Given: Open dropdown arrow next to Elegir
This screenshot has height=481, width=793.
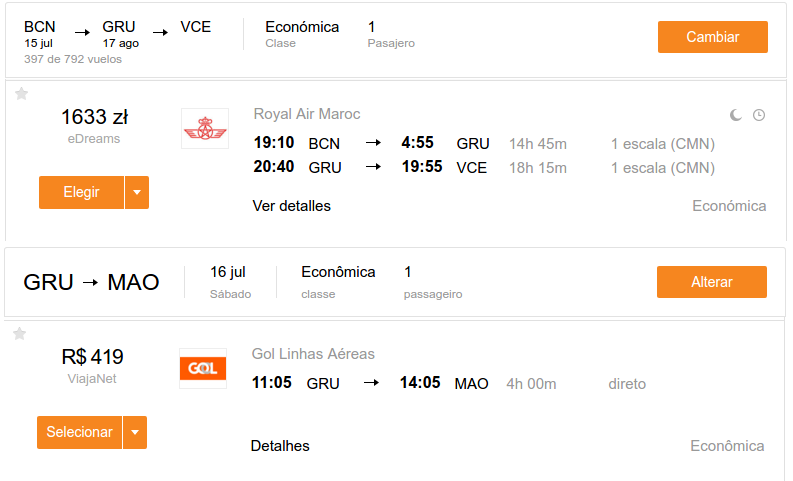Looking at the screenshot, I should [x=137, y=192].
